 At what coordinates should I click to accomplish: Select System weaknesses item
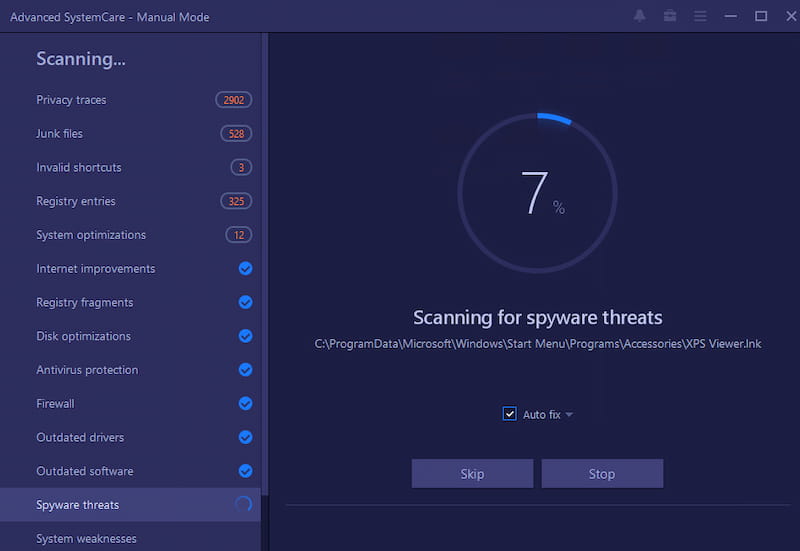(x=130, y=538)
